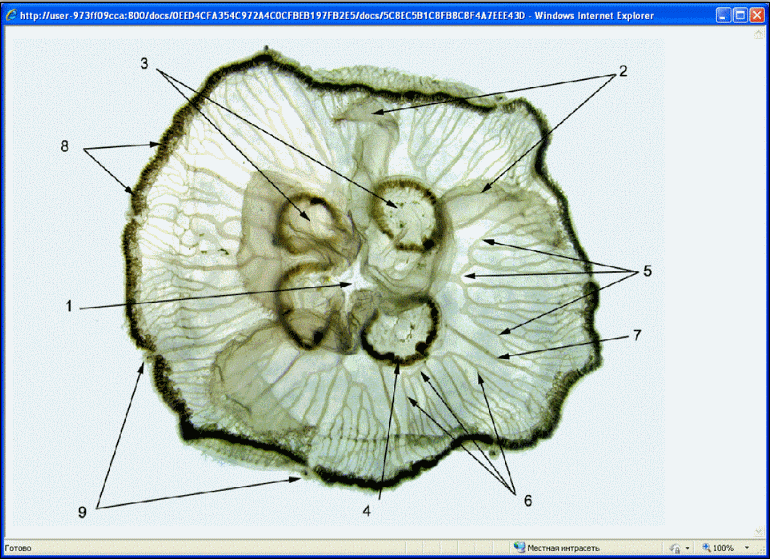This screenshot has height=559, width=770.
Task: Open the zoom level dropdown arrow
Action: click(746, 548)
